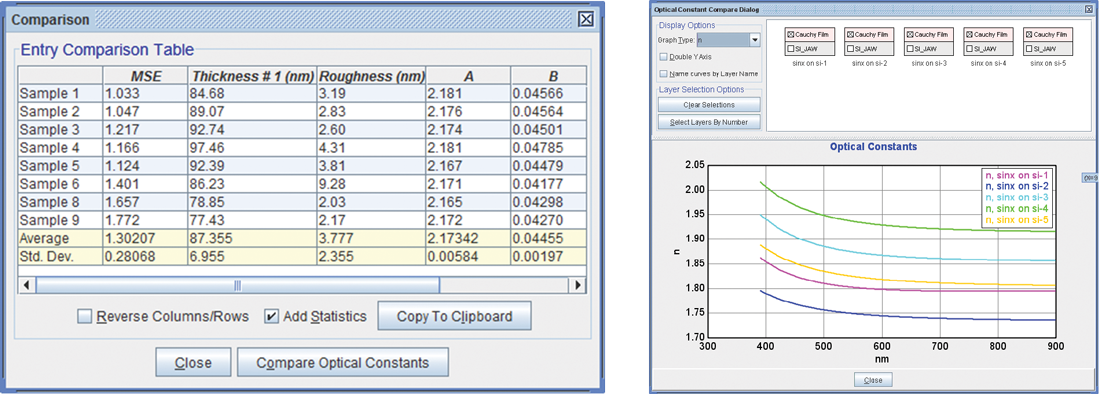This screenshot has width=1100, height=394.
Task: Select the Sample 1 row label
Action: click(x=60, y=94)
